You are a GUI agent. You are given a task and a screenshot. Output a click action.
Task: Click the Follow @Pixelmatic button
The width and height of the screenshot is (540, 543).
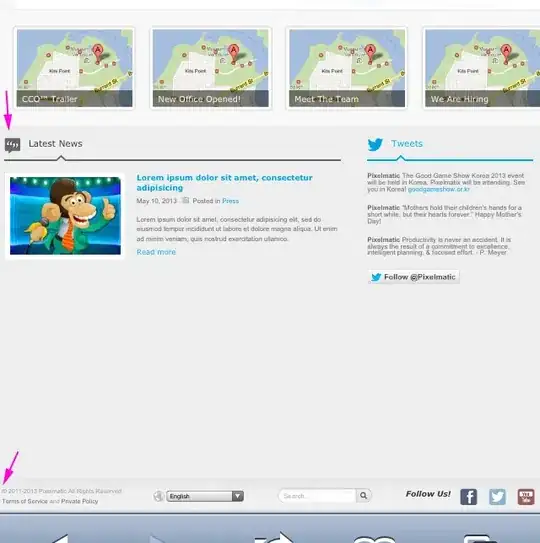point(414,277)
